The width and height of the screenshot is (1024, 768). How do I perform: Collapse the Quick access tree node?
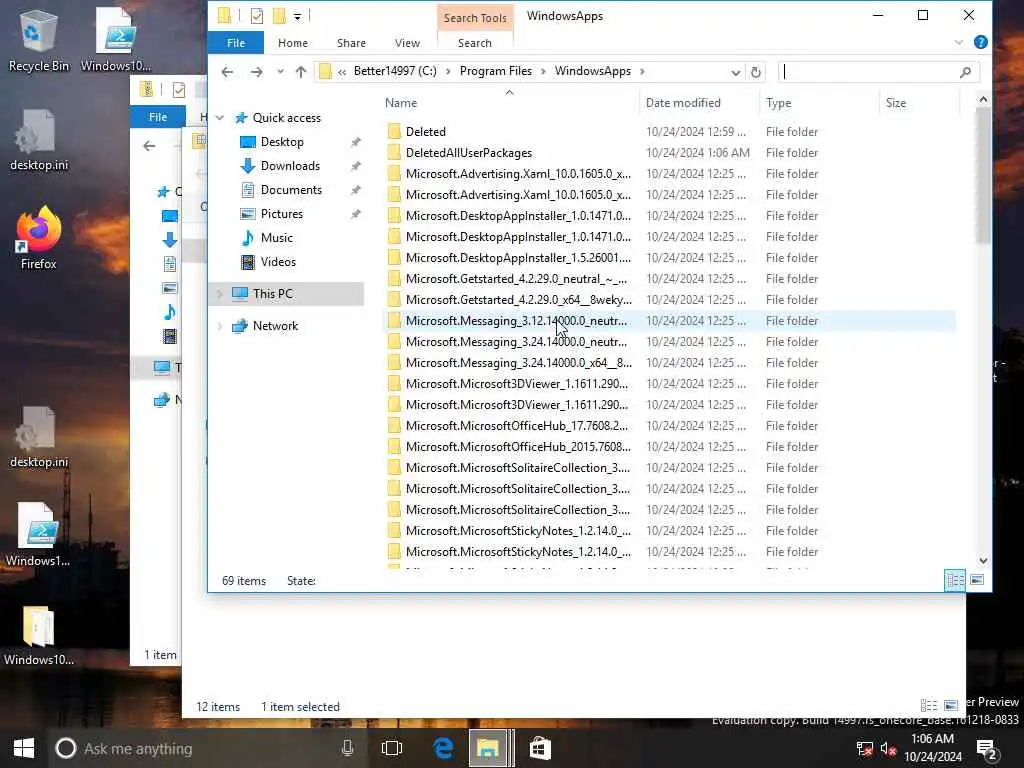tap(220, 118)
